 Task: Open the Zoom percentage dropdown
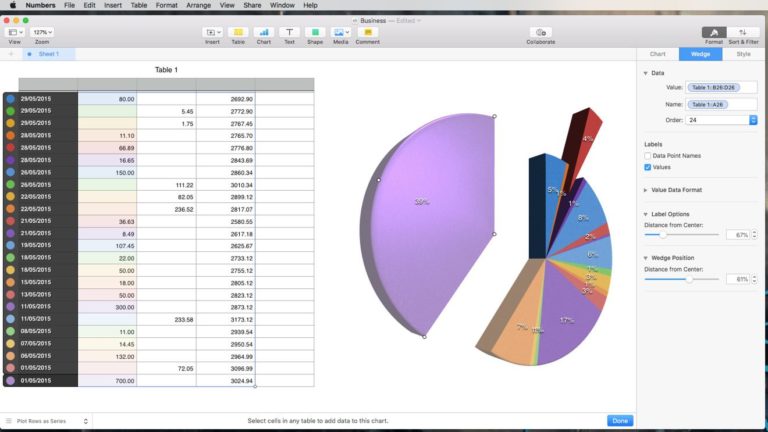pyautogui.click(x=42, y=32)
